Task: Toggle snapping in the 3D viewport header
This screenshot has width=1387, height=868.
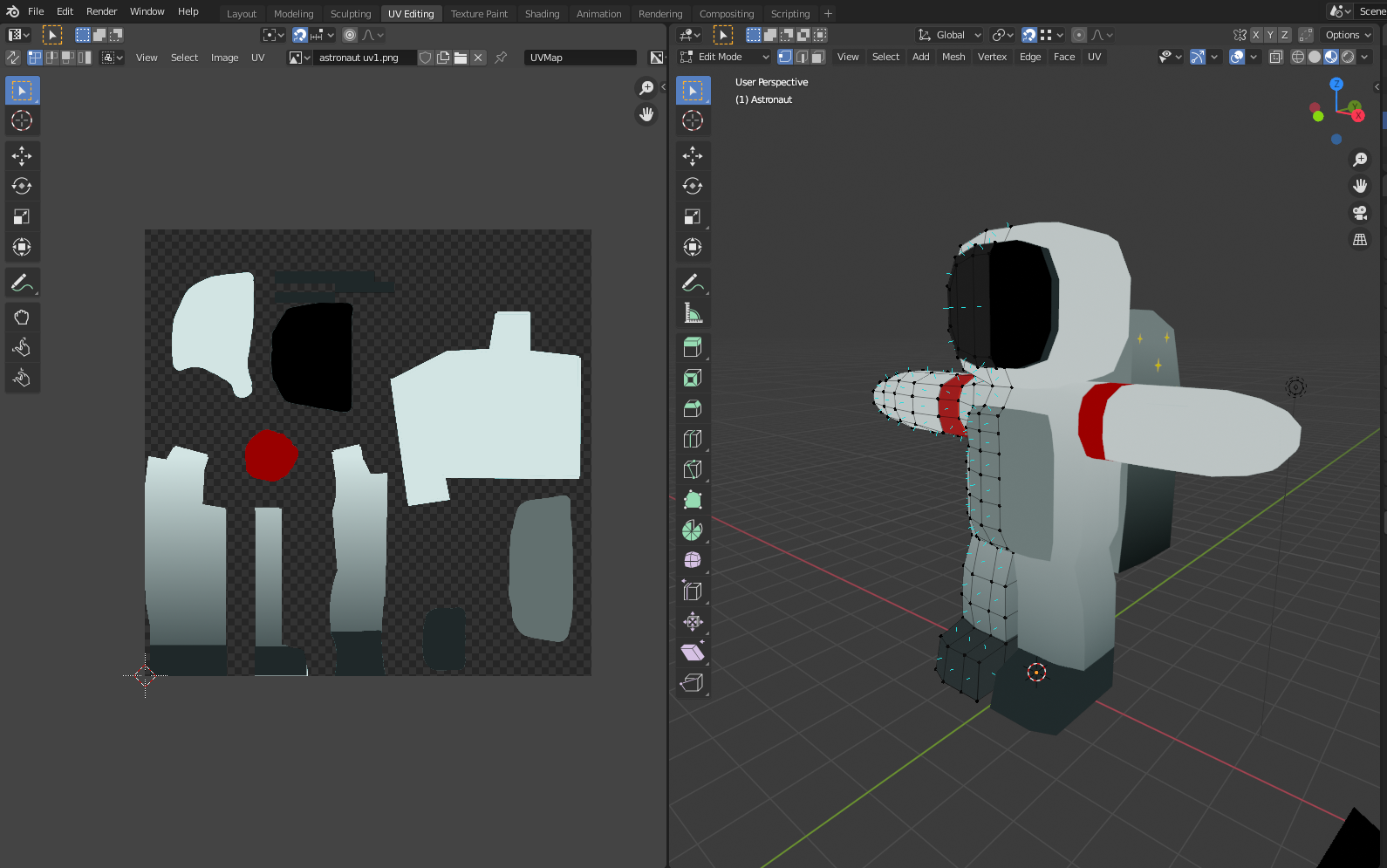Action: (x=1029, y=35)
